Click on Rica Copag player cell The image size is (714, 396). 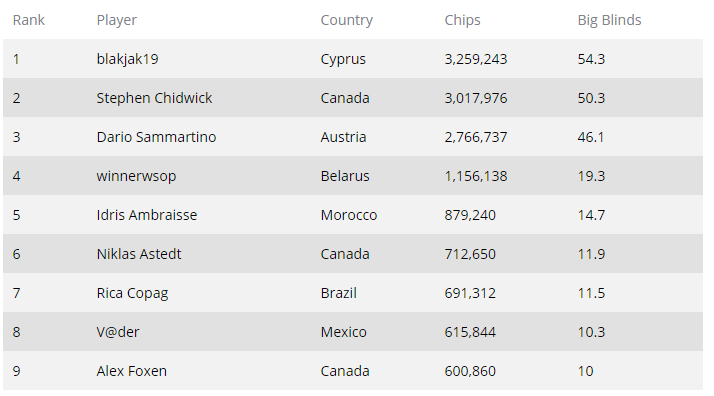(x=132, y=293)
